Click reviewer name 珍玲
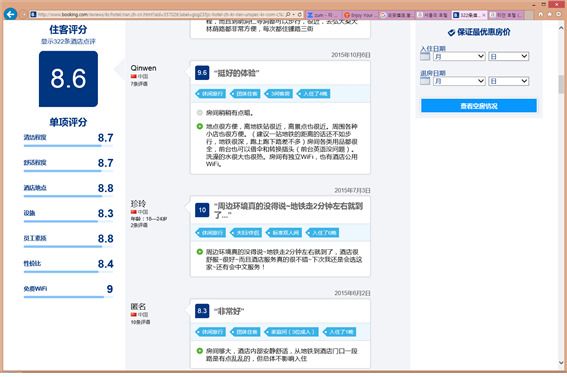Screen dimensions: 567x377 click(x=138, y=204)
